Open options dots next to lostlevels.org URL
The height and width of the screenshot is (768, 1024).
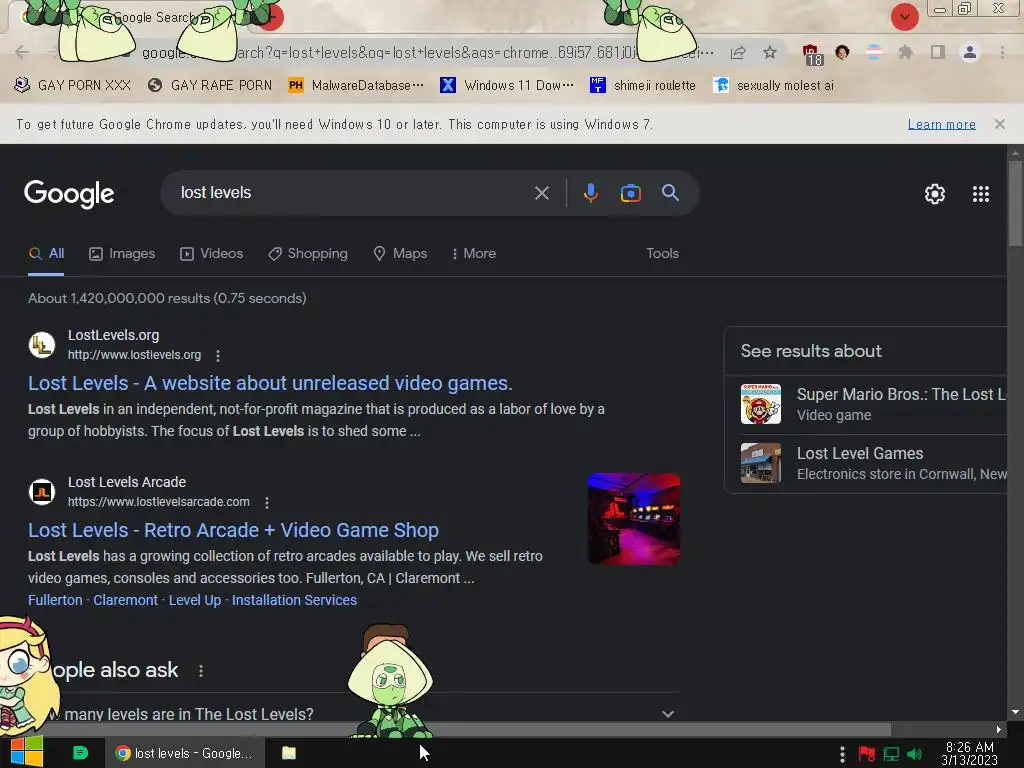click(218, 355)
